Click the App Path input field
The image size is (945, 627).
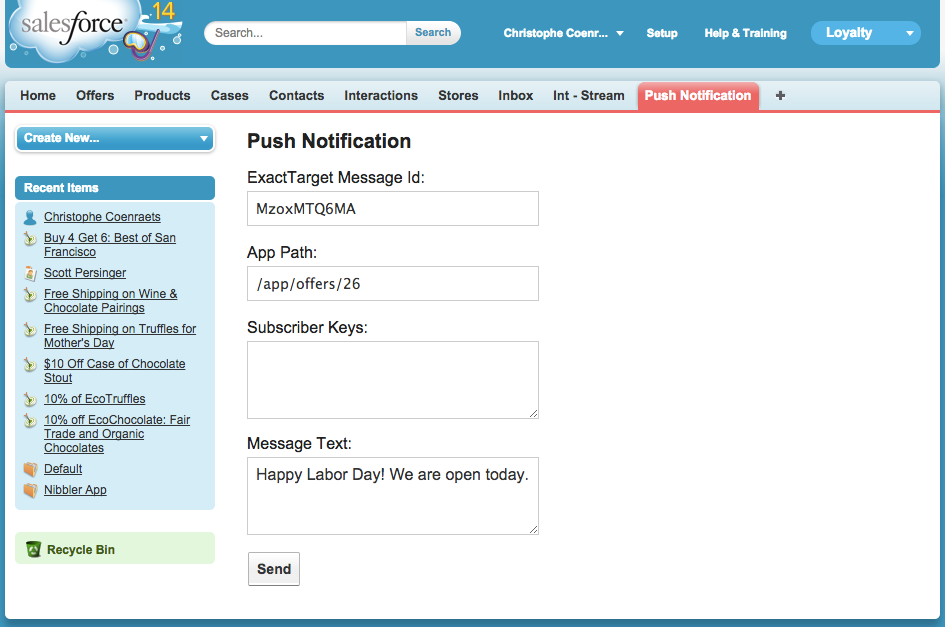point(393,283)
